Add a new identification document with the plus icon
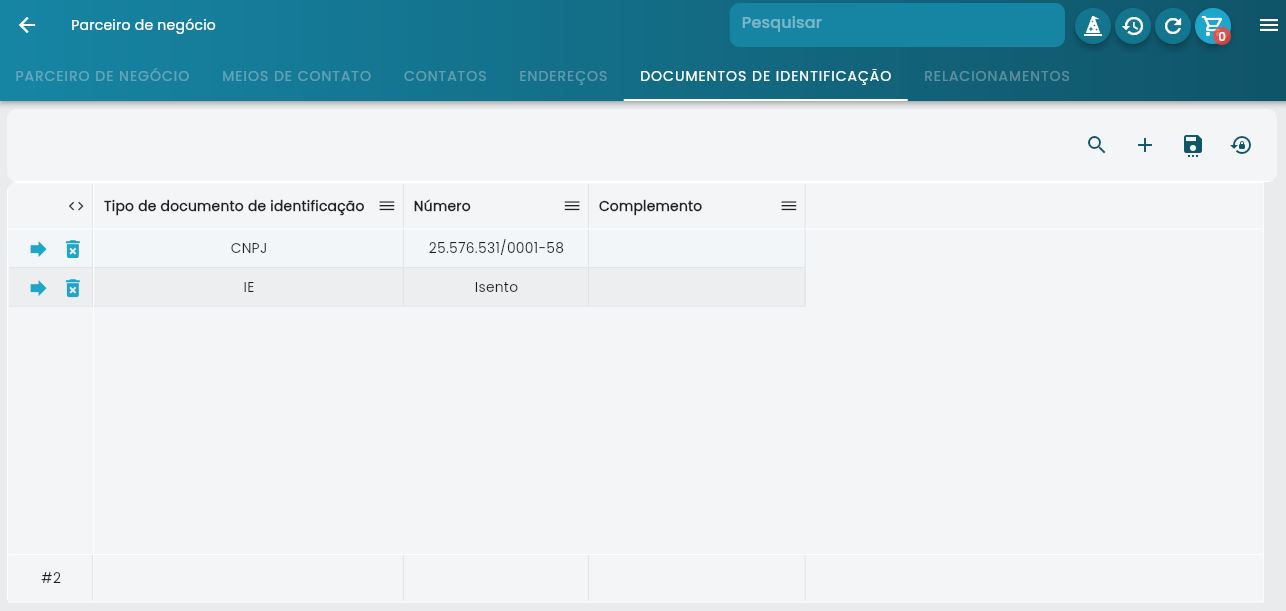1286x611 pixels. (x=1145, y=145)
